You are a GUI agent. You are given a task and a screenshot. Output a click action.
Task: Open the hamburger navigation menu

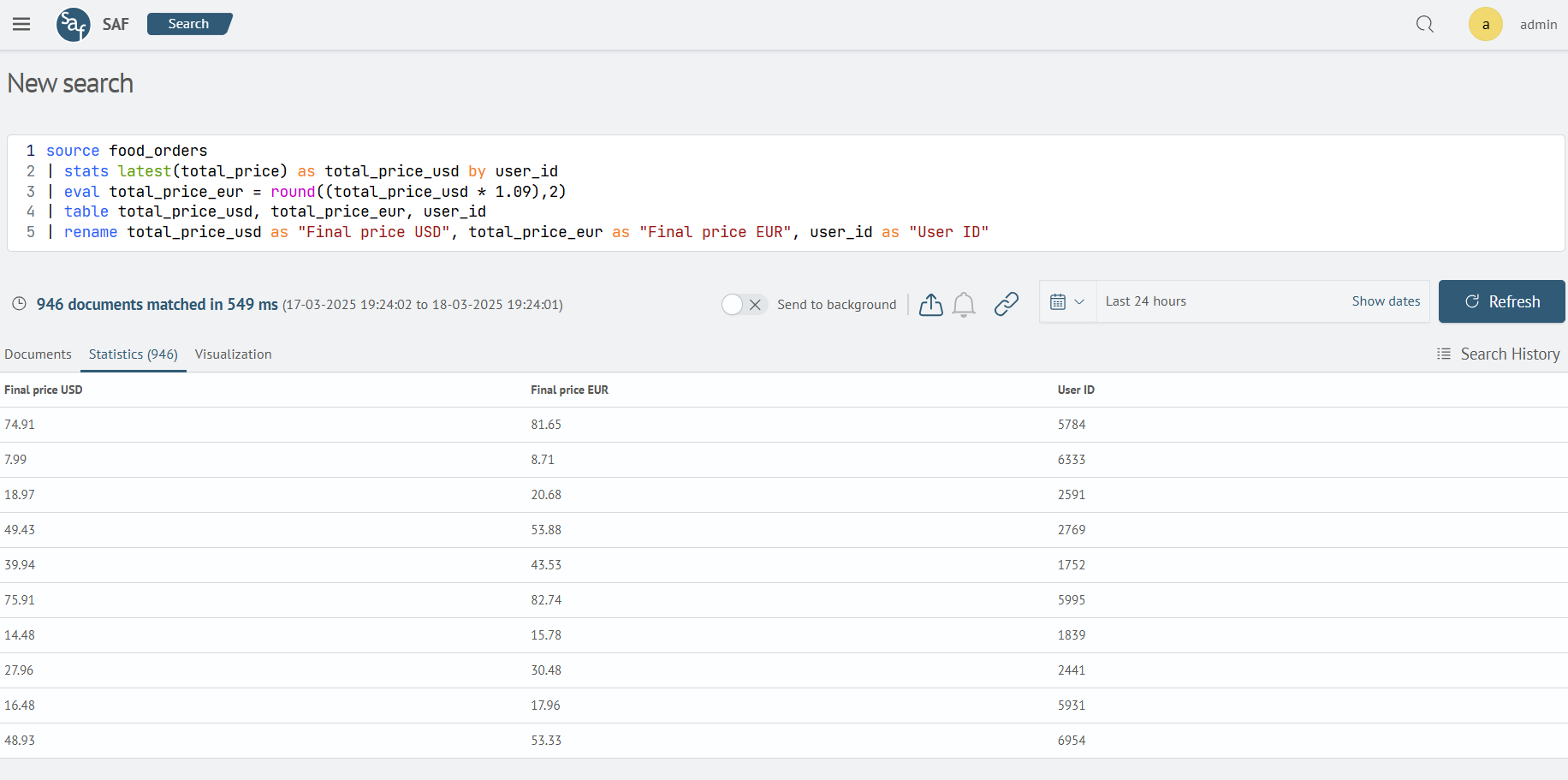pyautogui.click(x=21, y=24)
